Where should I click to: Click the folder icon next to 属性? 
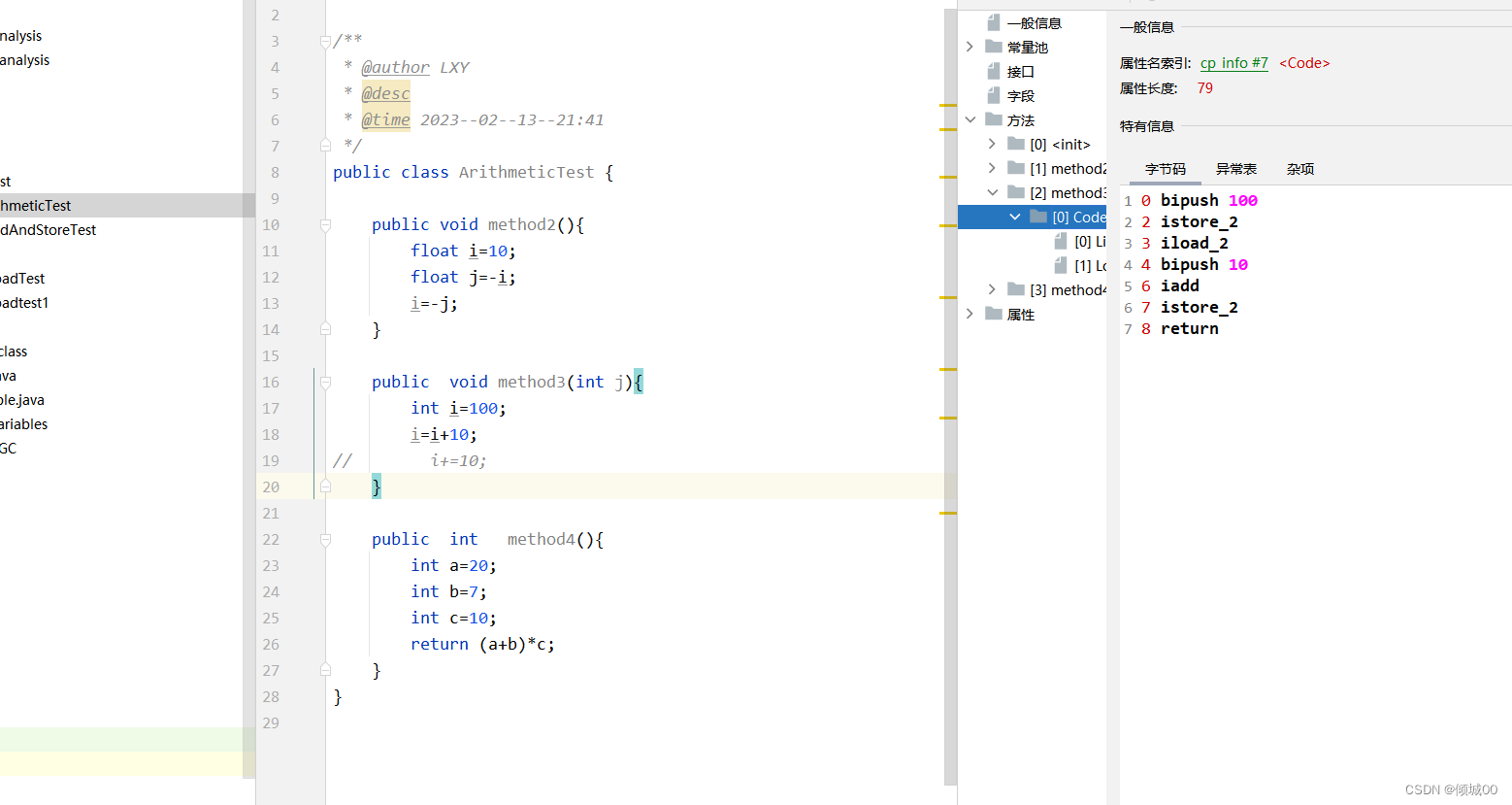click(994, 314)
